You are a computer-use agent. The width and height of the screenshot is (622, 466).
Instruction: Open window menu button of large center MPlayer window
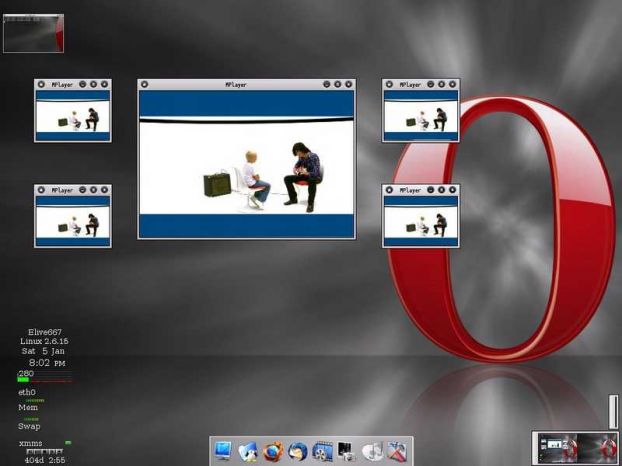pyautogui.click(x=145, y=84)
